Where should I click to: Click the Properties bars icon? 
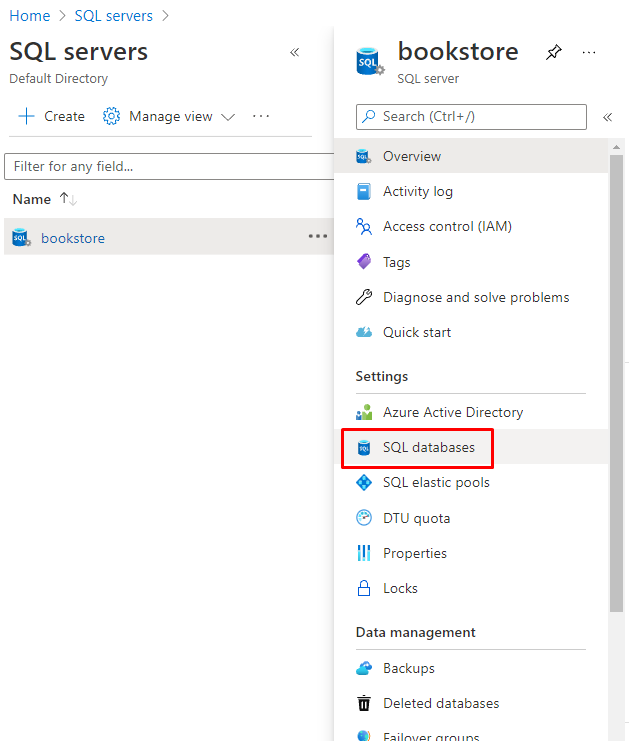pos(363,553)
